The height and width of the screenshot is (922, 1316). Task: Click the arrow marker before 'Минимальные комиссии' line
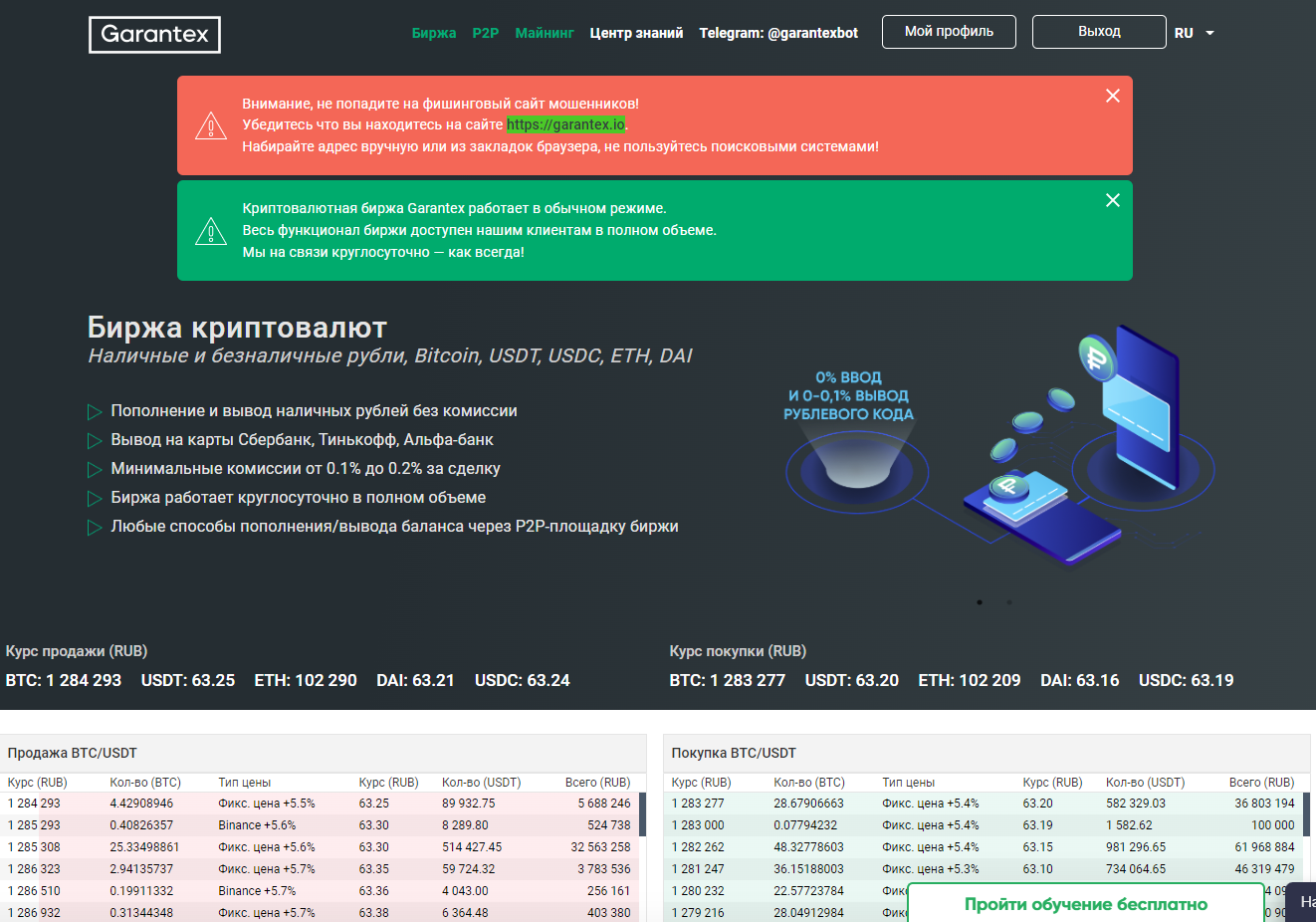point(96,469)
